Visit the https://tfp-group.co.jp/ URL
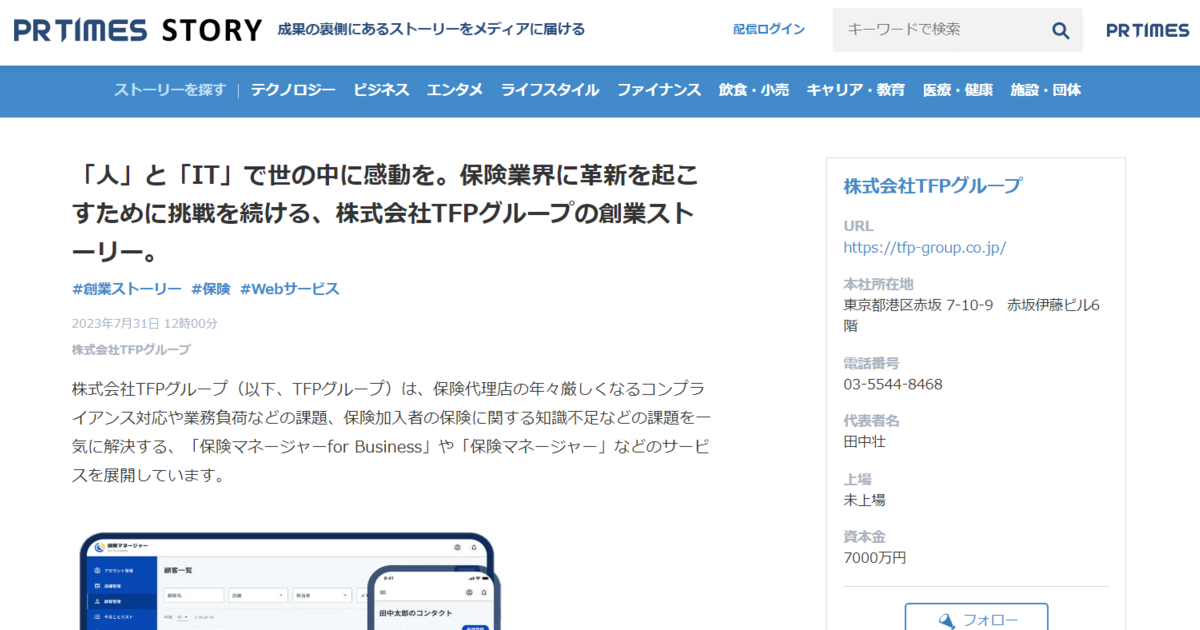 pyautogui.click(x=925, y=247)
